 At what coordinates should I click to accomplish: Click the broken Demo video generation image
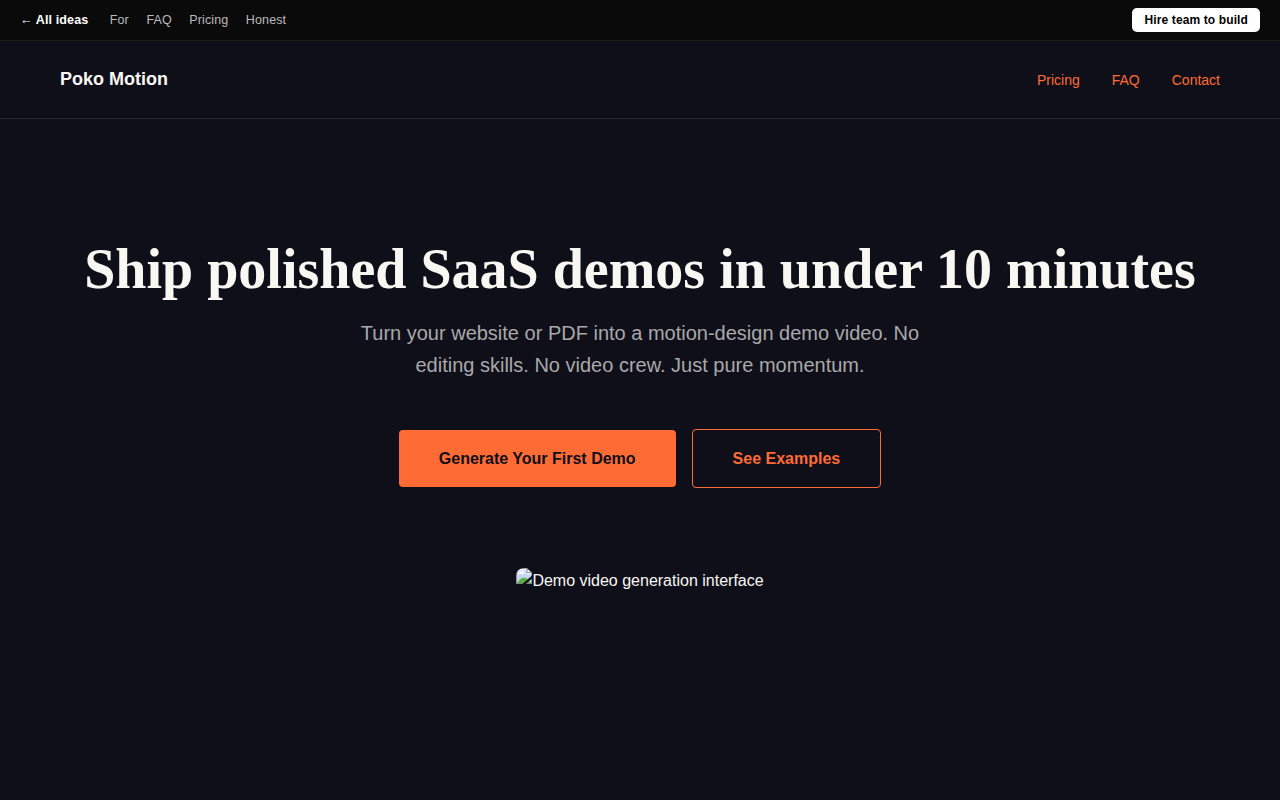tap(640, 580)
